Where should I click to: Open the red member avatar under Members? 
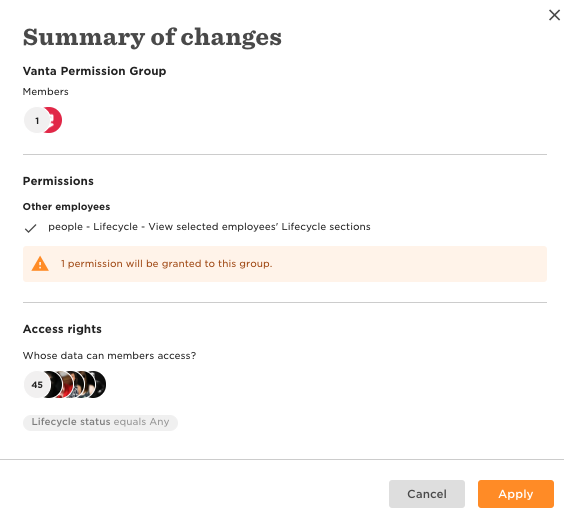tap(55, 120)
